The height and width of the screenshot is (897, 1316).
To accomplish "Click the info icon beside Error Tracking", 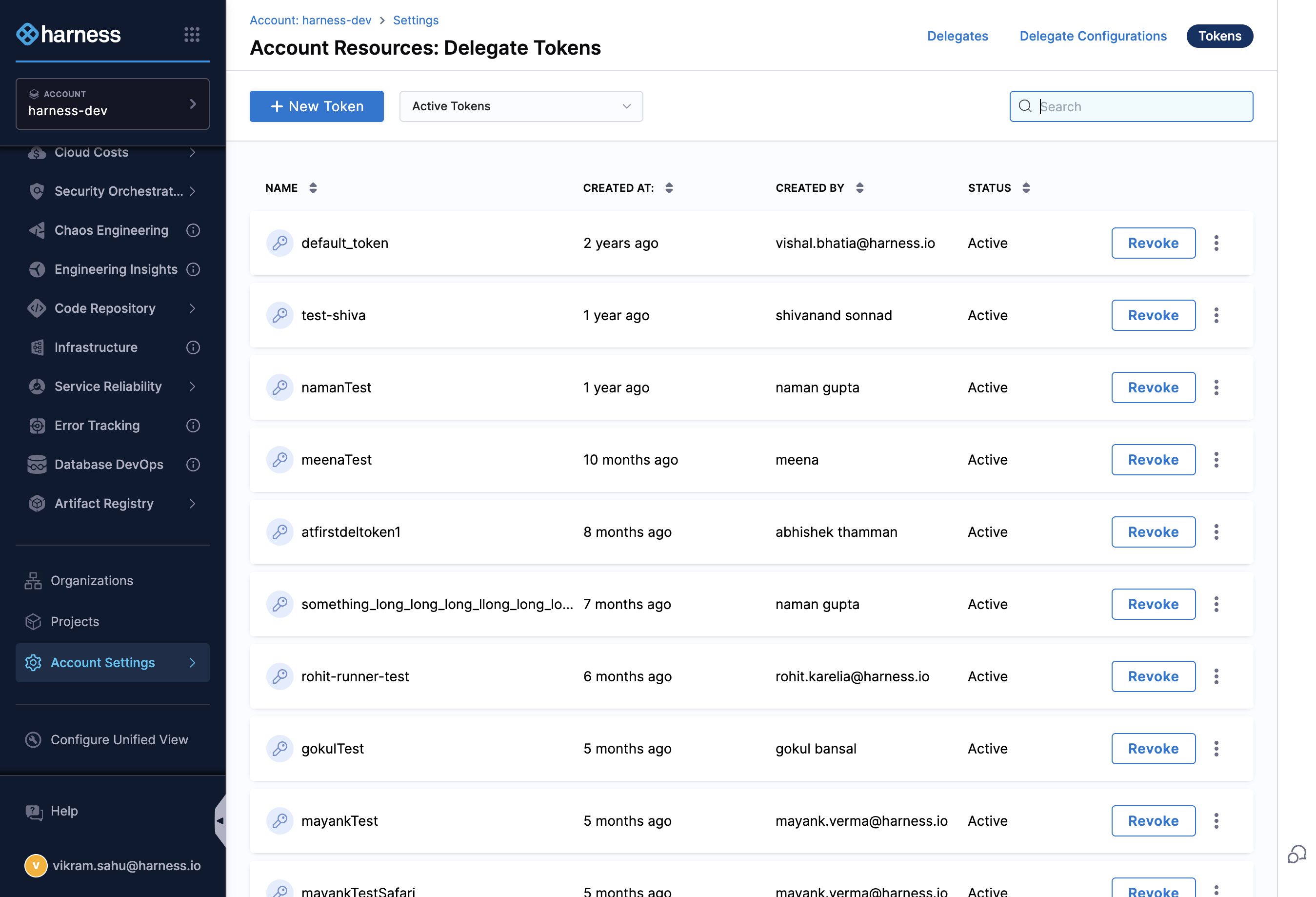I will click(x=193, y=426).
